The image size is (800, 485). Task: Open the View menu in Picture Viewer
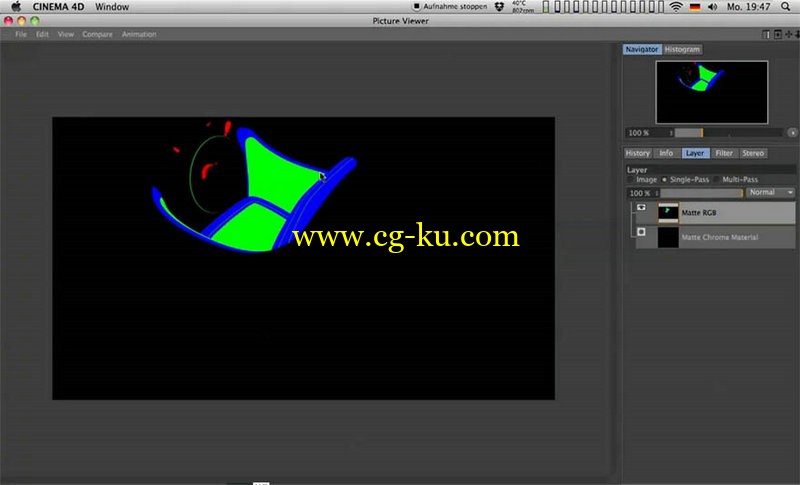click(x=65, y=34)
